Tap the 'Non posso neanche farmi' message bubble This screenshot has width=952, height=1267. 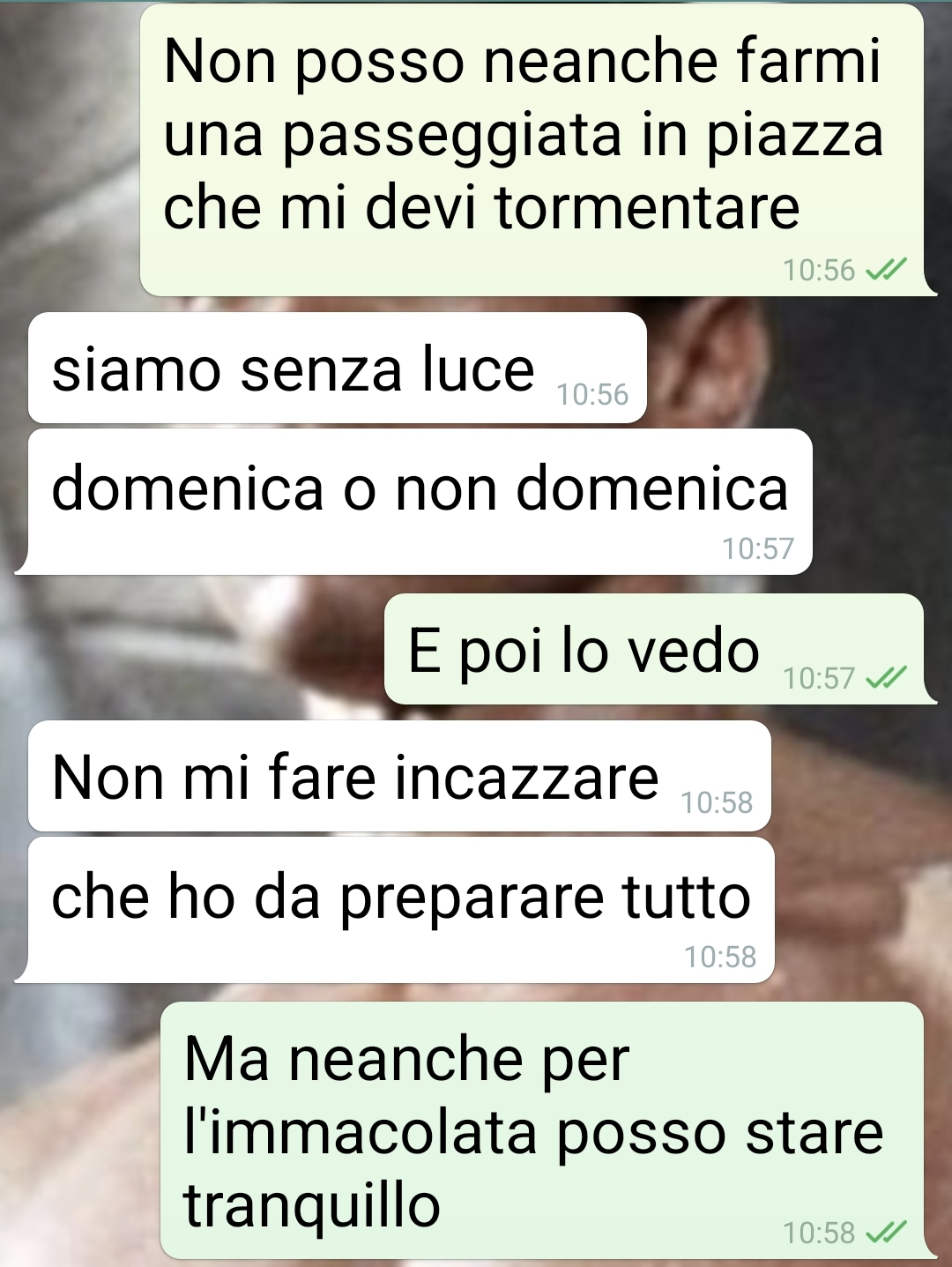[533, 150]
